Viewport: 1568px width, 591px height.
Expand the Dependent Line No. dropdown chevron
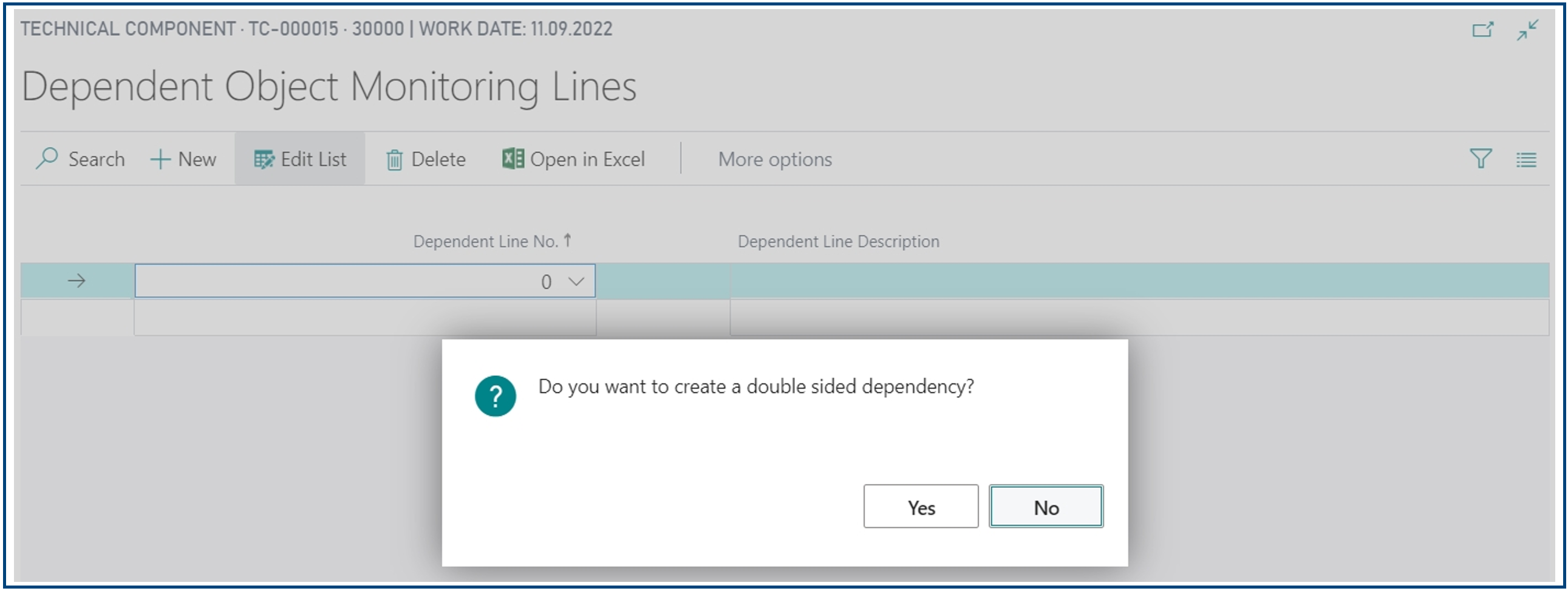click(576, 281)
